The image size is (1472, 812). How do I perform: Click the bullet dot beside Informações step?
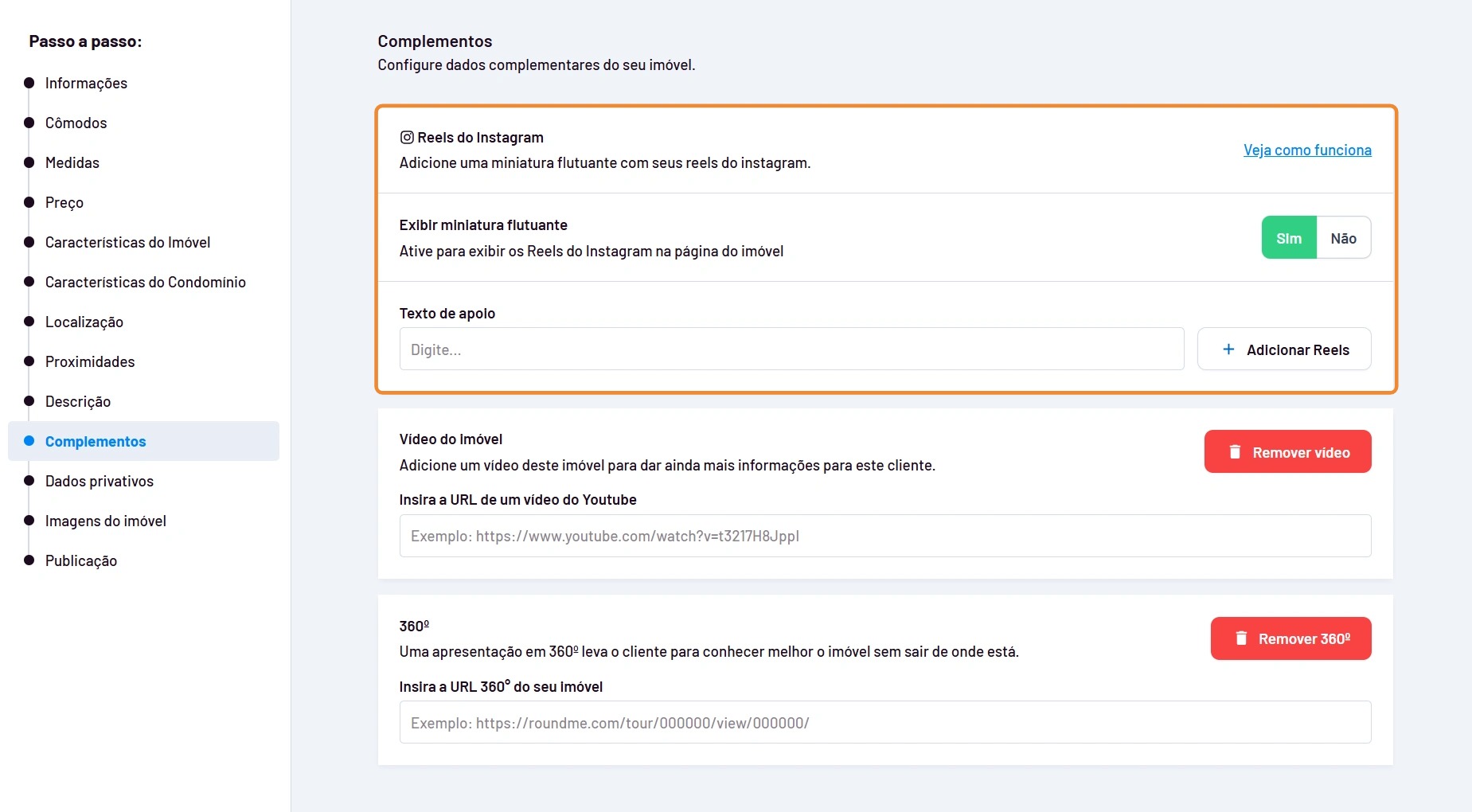pos(29,83)
